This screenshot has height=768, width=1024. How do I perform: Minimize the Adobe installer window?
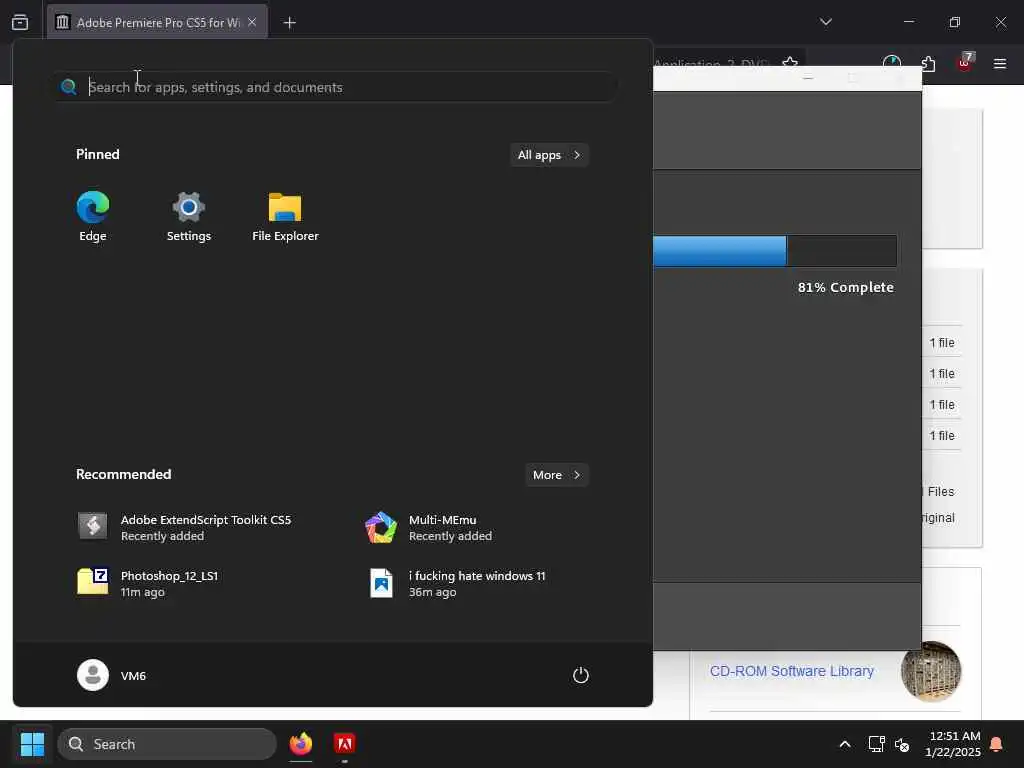point(808,78)
